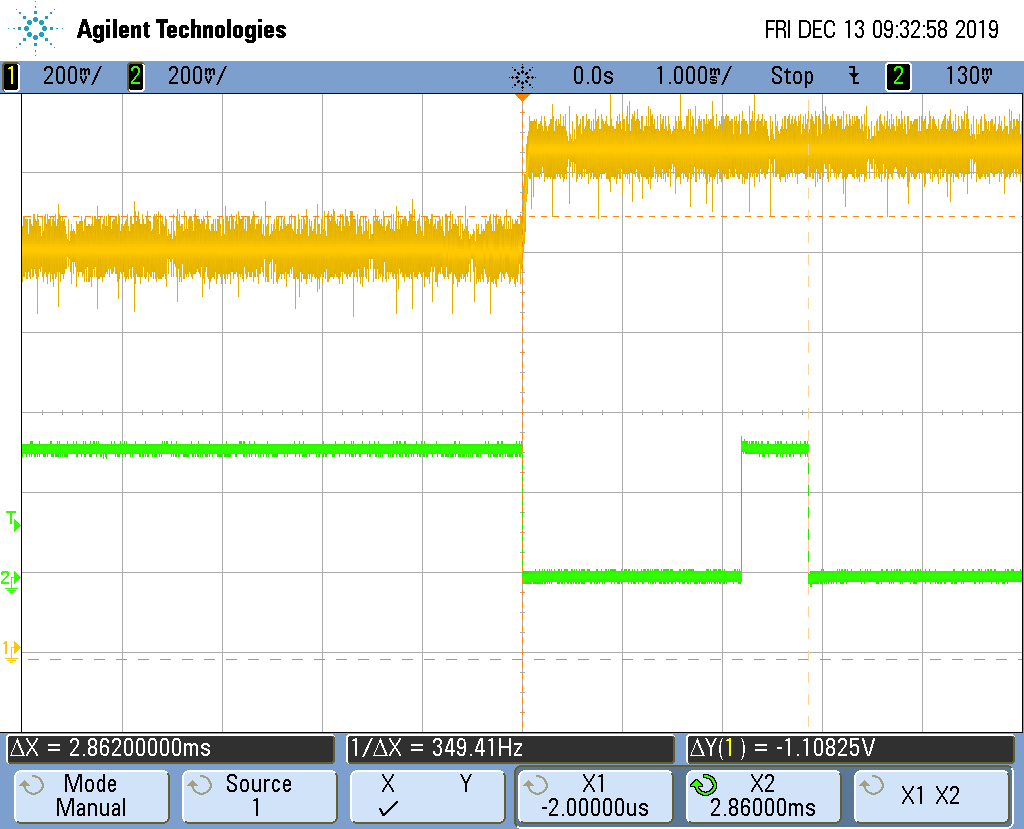This screenshot has width=1024, height=829.
Task: Click the time reference star icon
Action: point(522,77)
